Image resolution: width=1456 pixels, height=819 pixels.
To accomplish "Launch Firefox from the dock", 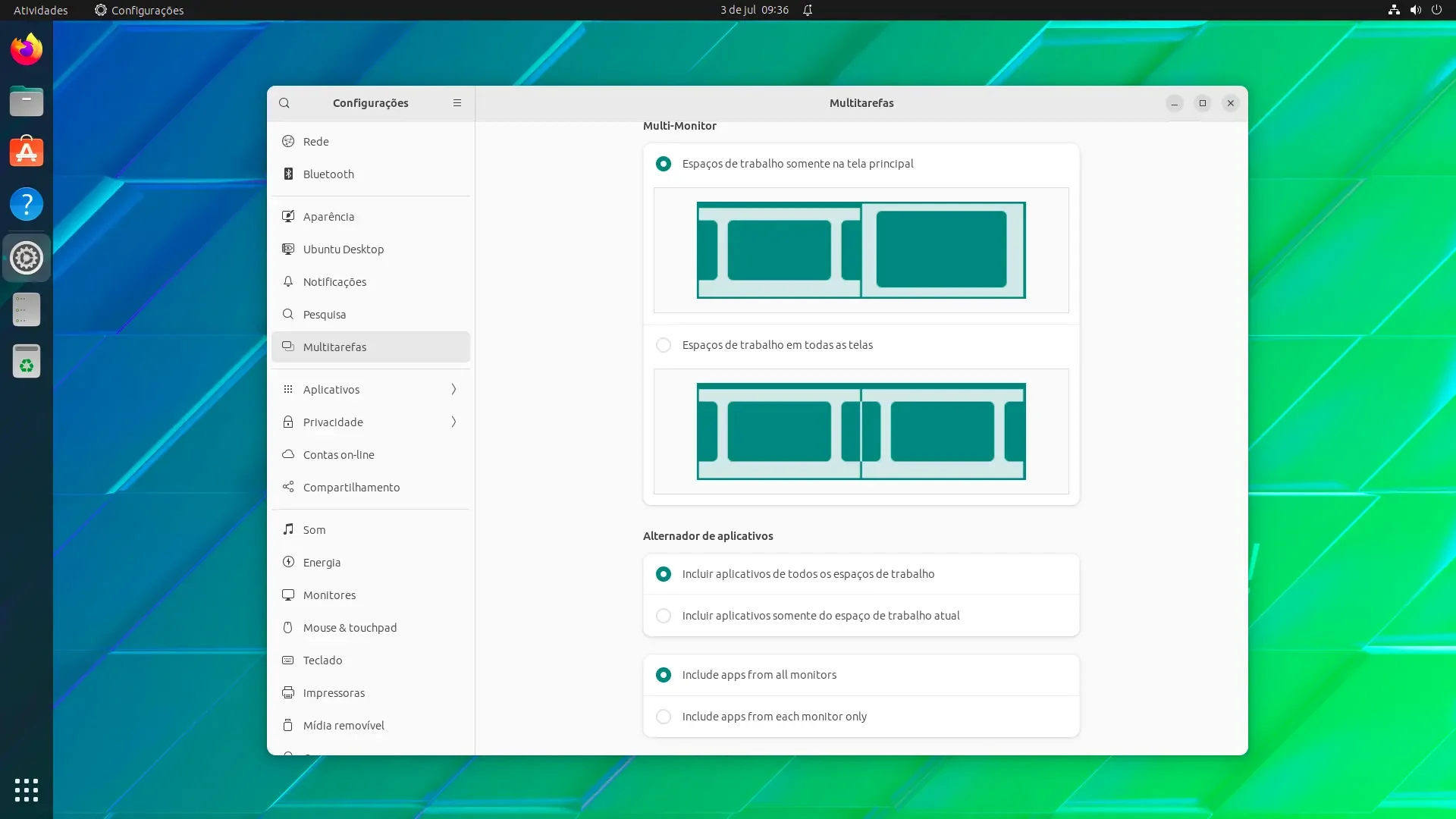I will 27,49.
